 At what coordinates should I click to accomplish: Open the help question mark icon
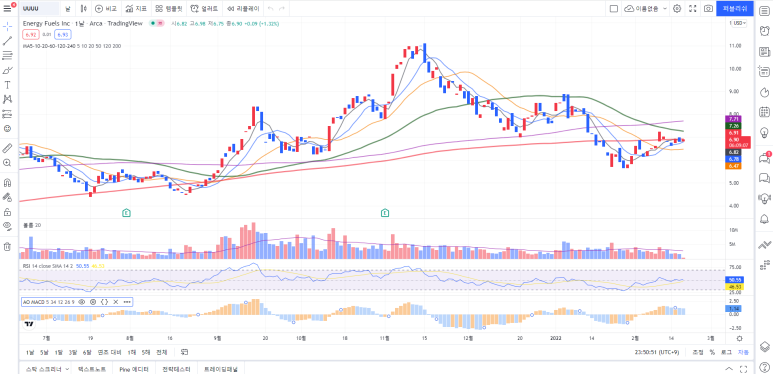point(765,366)
